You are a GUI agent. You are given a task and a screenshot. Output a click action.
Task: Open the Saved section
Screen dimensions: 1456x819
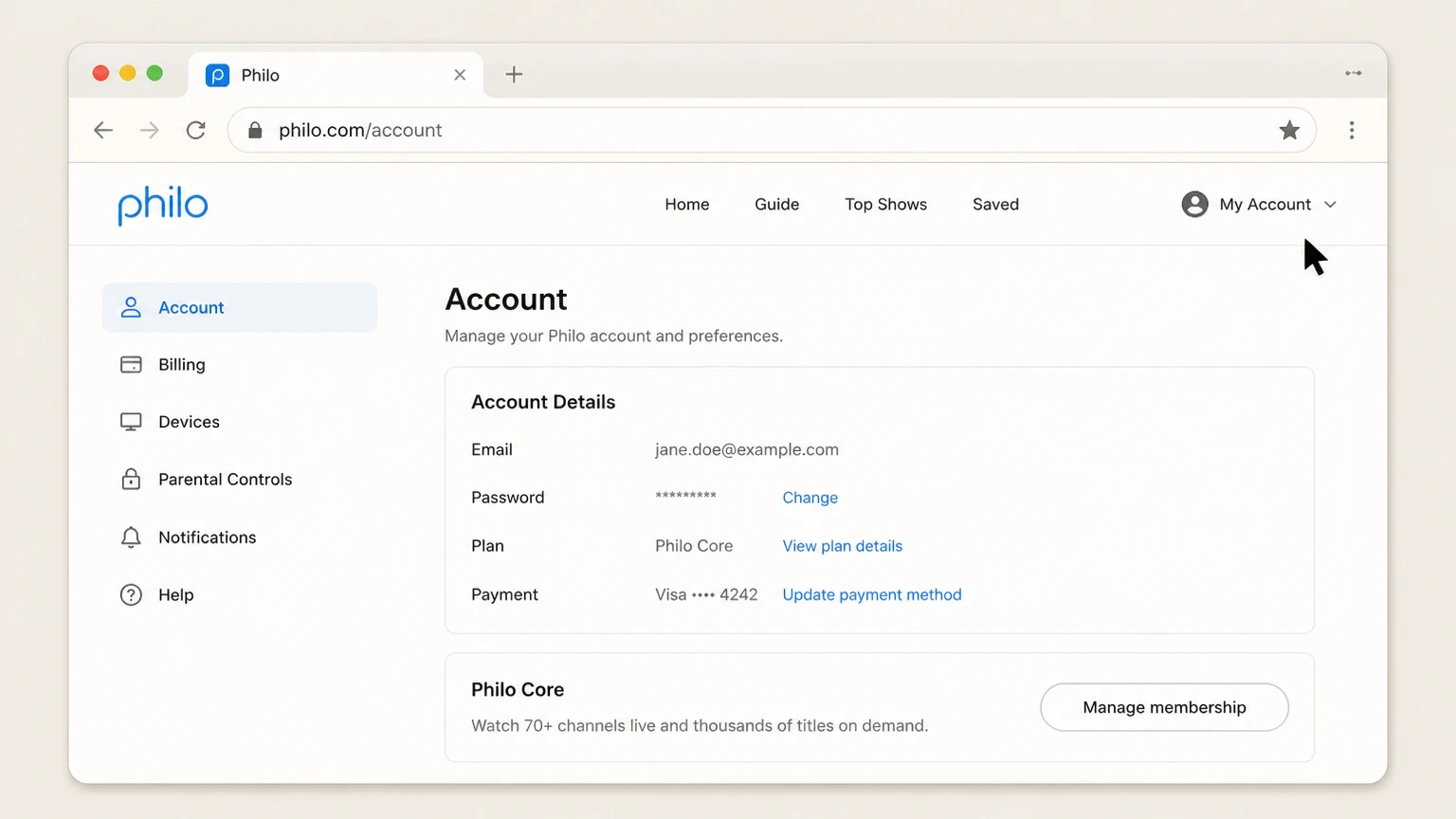click(996, 205)
